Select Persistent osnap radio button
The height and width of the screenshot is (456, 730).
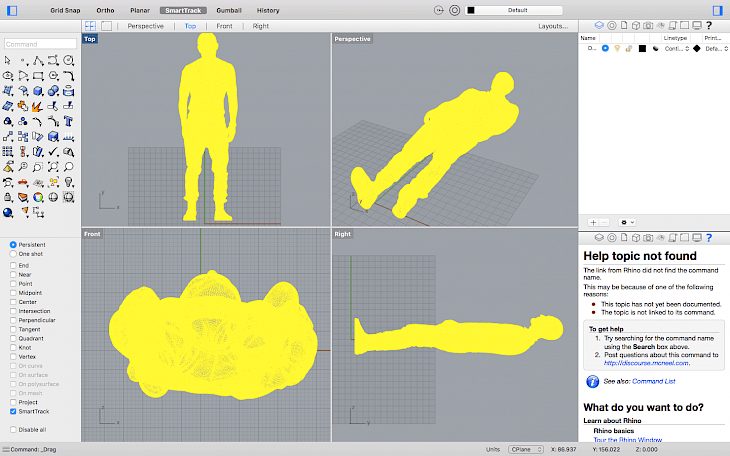[x=13, y=245]
